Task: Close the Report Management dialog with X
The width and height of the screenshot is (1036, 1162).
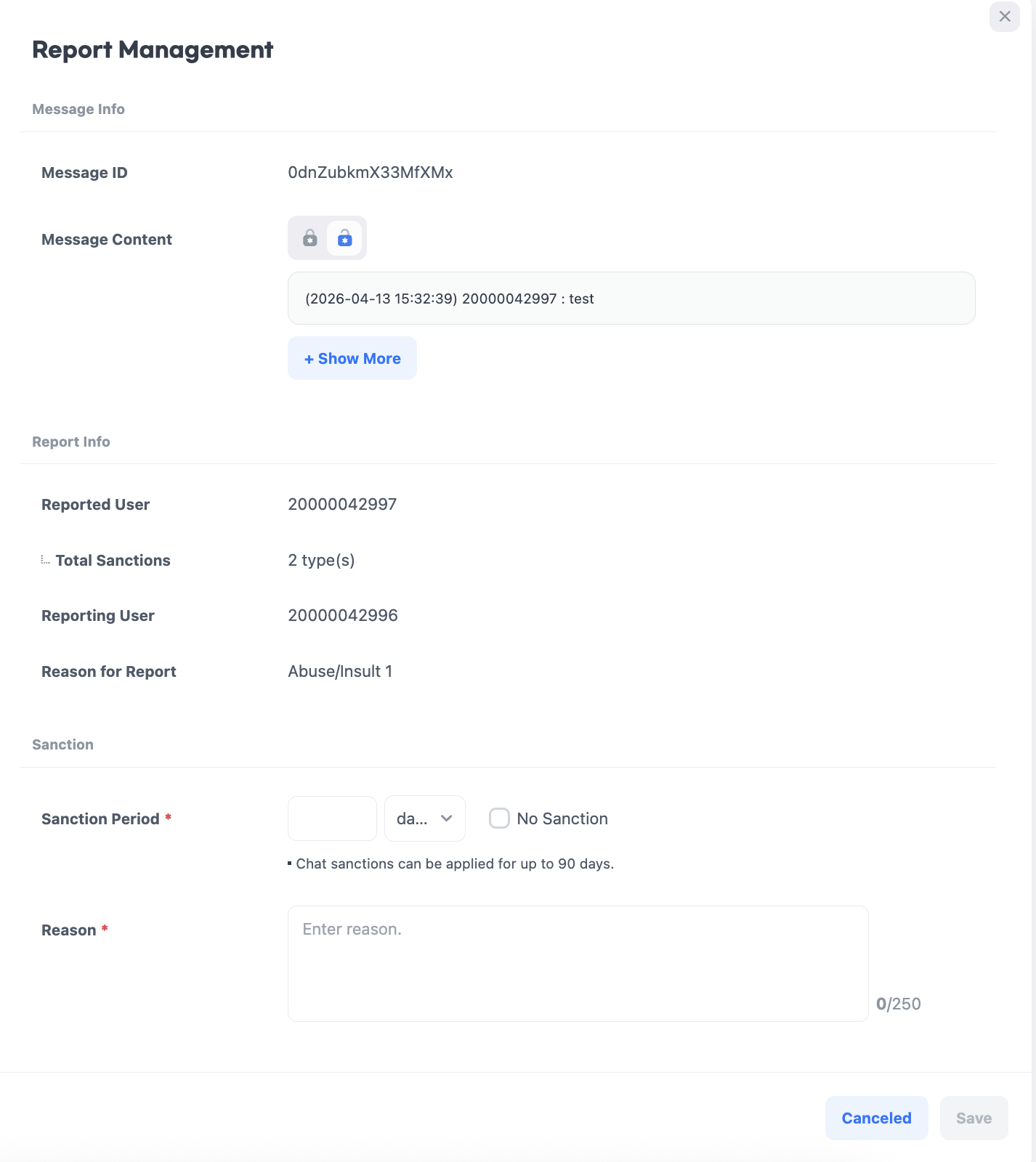Action: (1004, 17)
